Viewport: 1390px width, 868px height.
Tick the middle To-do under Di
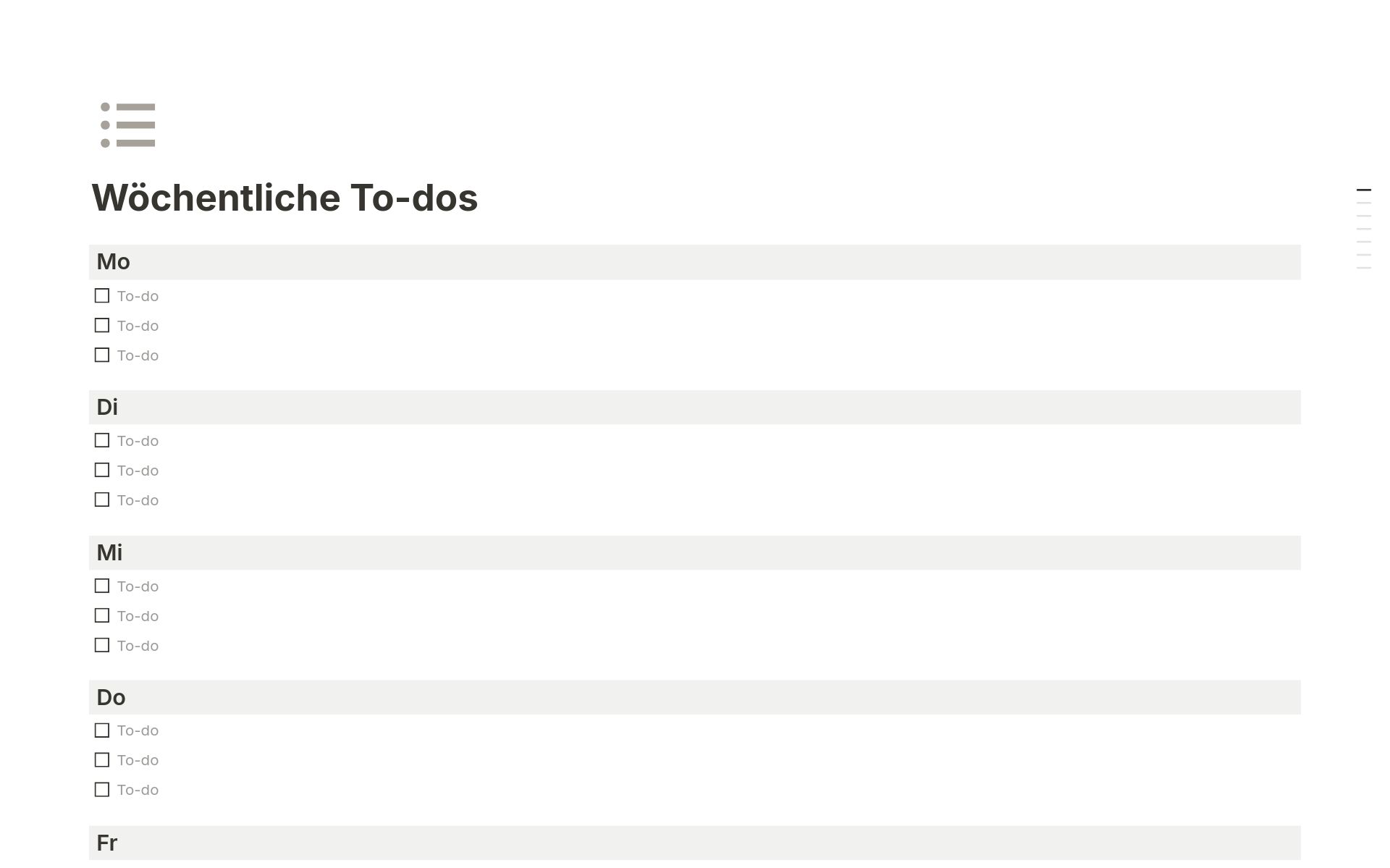coord(101,470)
